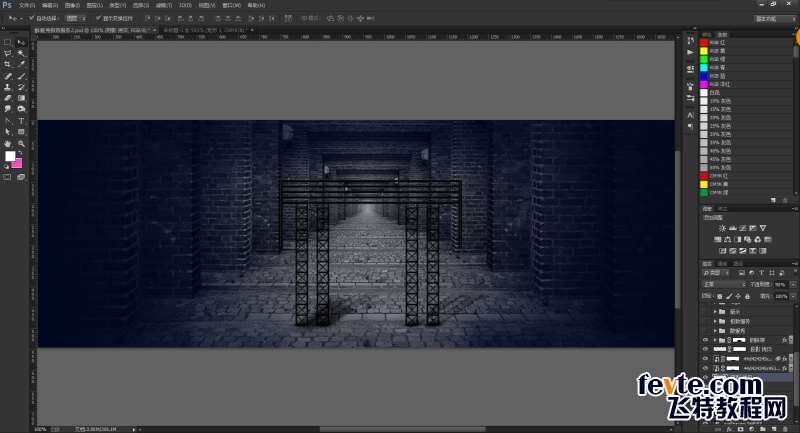Screen dimensions: 800x433
Task: Select the Clone Stamp tool
Action: (8, 87)
